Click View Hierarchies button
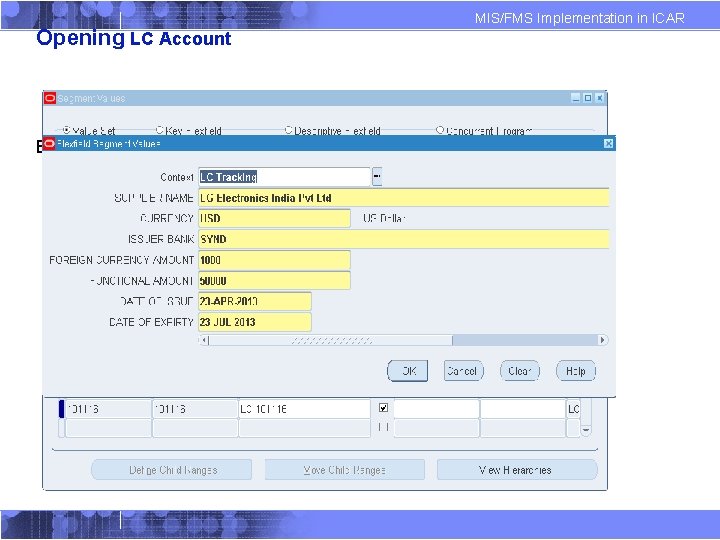Image resolution: width=720 pixels, height=540 pixels. (x=517, y=470)
